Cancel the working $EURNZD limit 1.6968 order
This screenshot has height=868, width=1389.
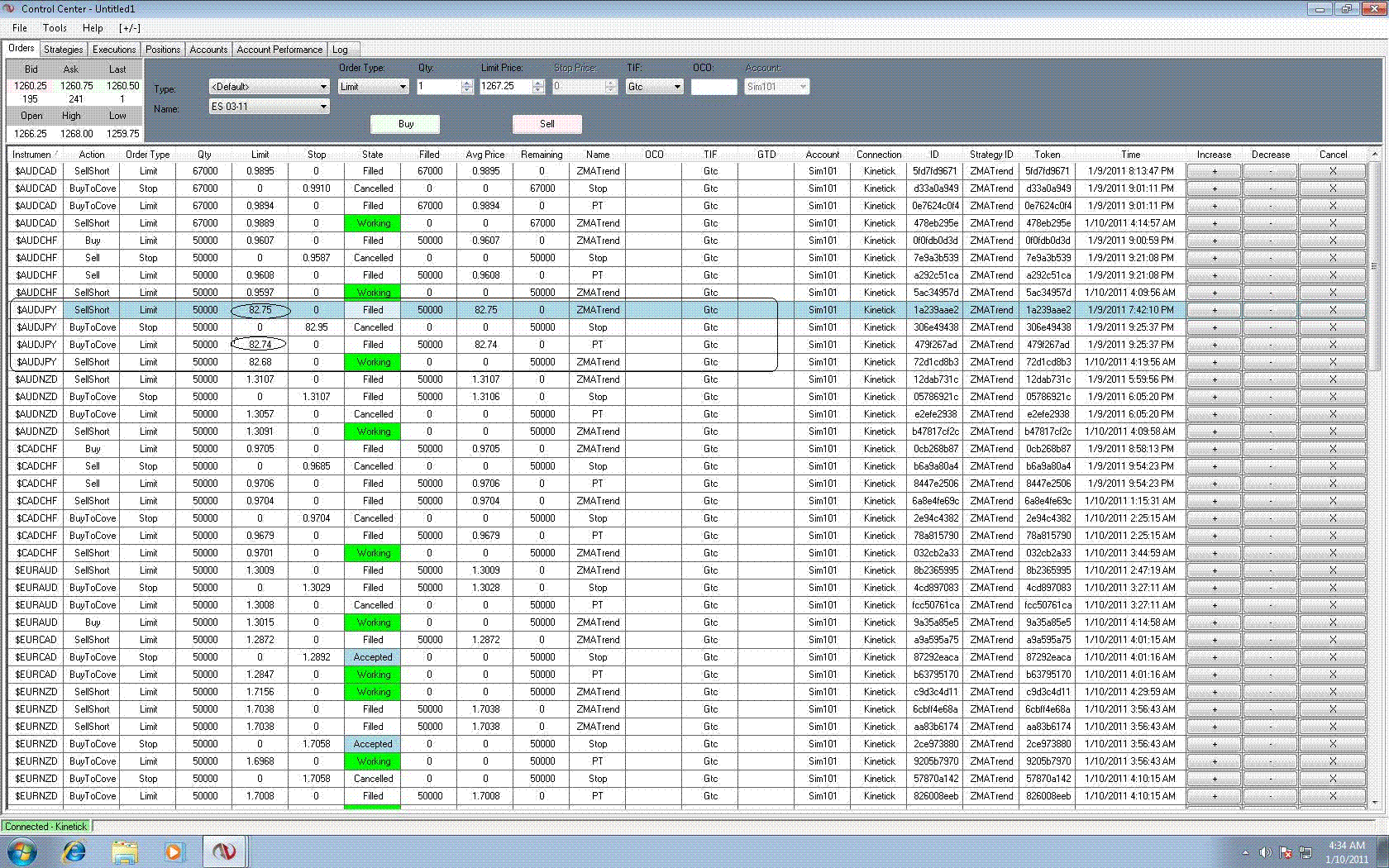point(1333,761)
